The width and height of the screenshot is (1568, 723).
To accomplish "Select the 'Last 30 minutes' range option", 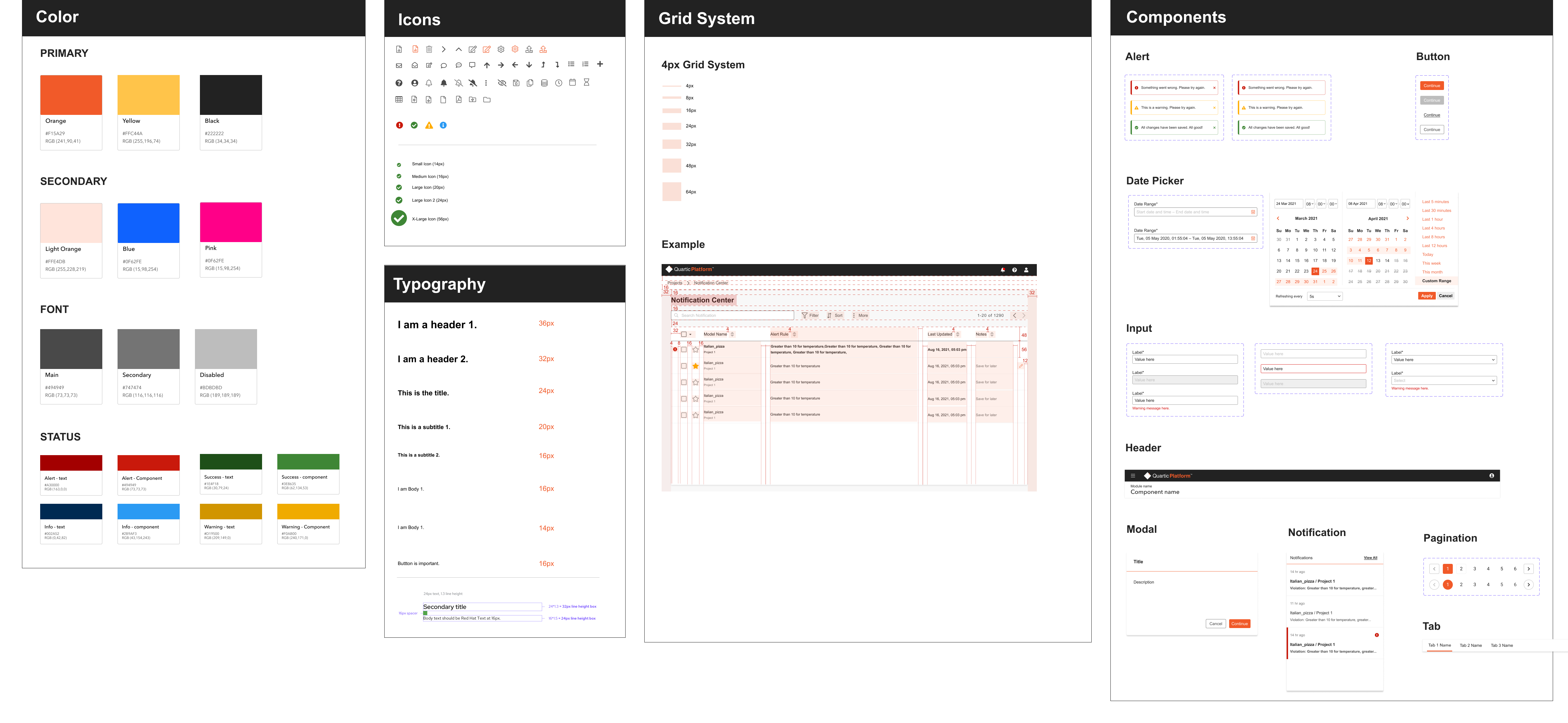I will 1436,211.
